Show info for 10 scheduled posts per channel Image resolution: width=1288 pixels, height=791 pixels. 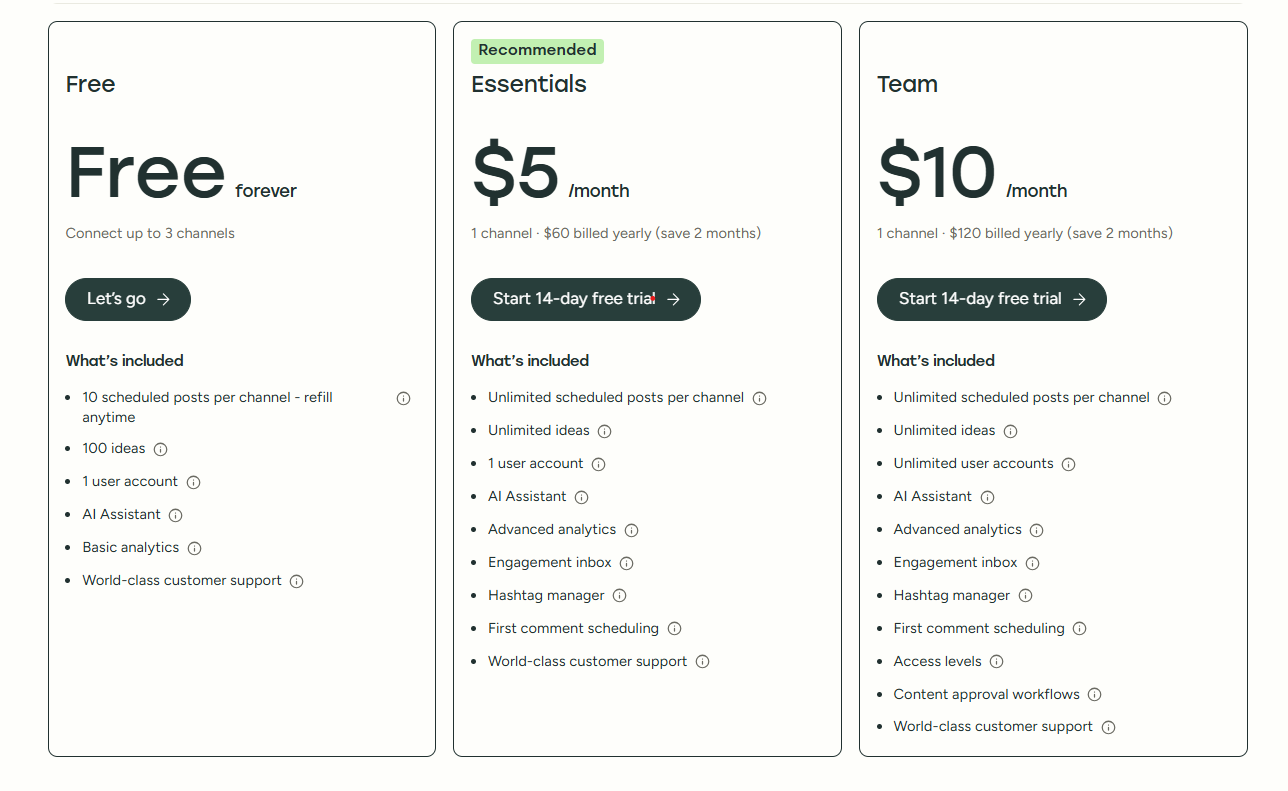pyautogui.click(x=403, y=398)
